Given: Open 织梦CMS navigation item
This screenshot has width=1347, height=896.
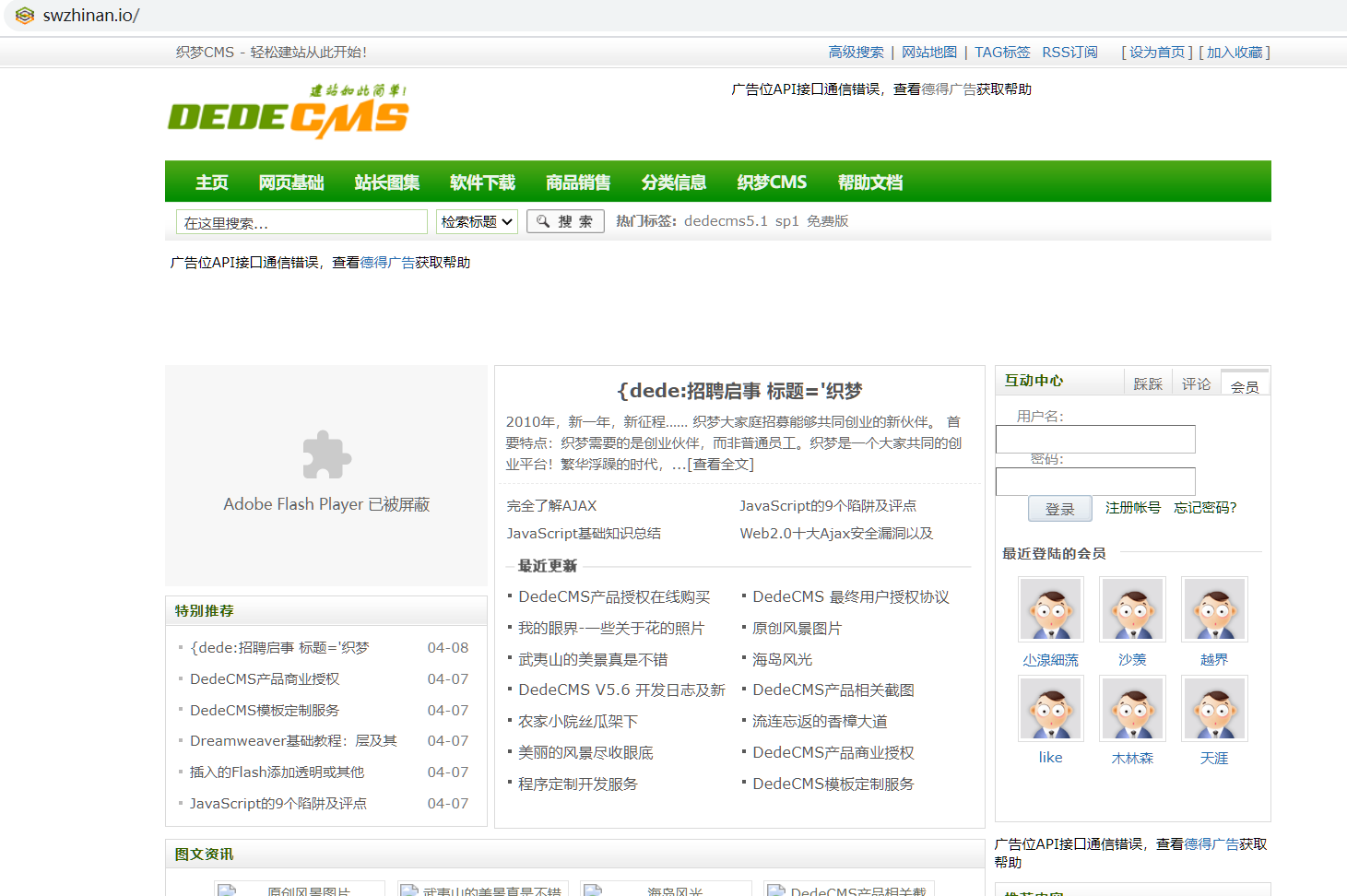Looking at the screenshot, I should 772,183.
